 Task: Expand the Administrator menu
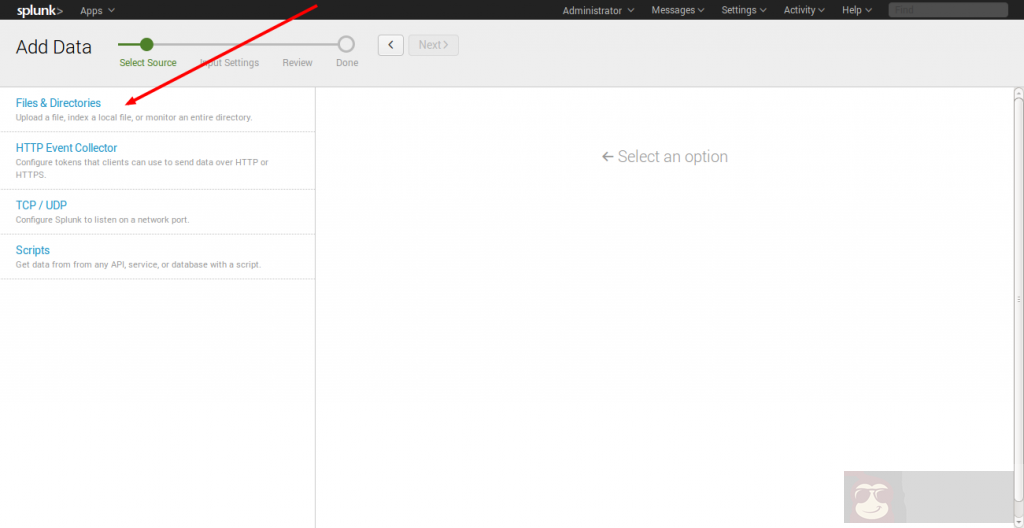point(598,10)
